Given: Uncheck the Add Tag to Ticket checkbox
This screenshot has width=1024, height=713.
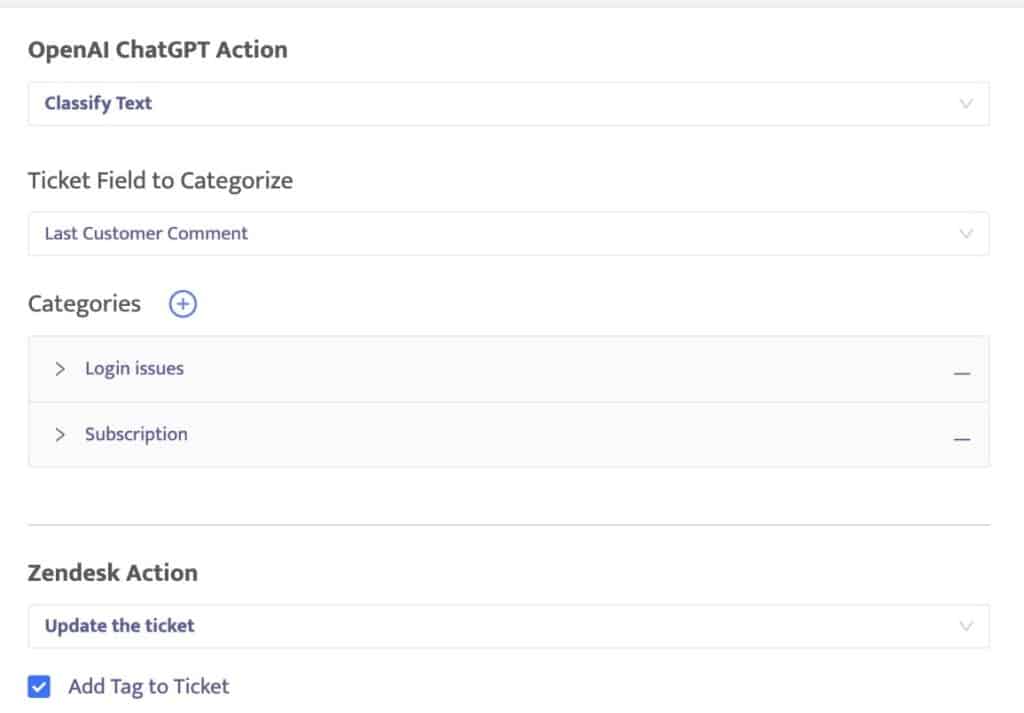Looking at the screenshot, I should click(39, 686).
